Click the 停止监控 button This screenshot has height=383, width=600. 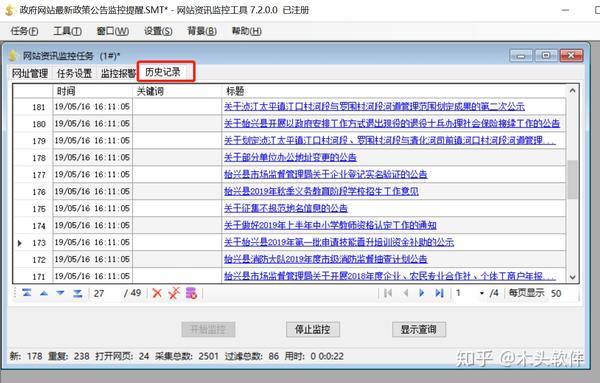tap(313, 329)
